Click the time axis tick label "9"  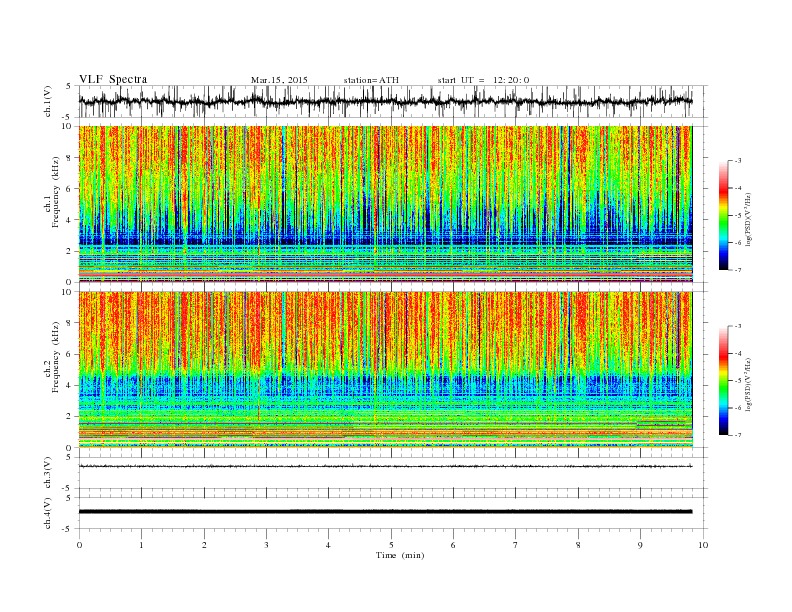640,545
